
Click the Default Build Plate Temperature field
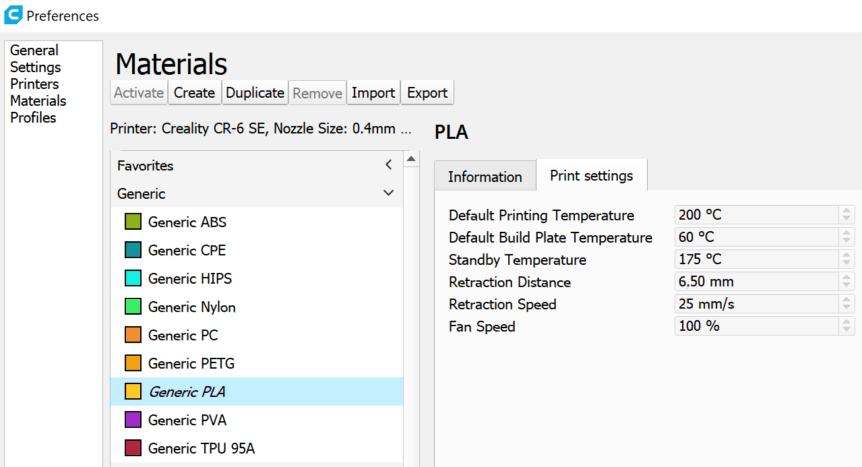[x=757, y=237]
